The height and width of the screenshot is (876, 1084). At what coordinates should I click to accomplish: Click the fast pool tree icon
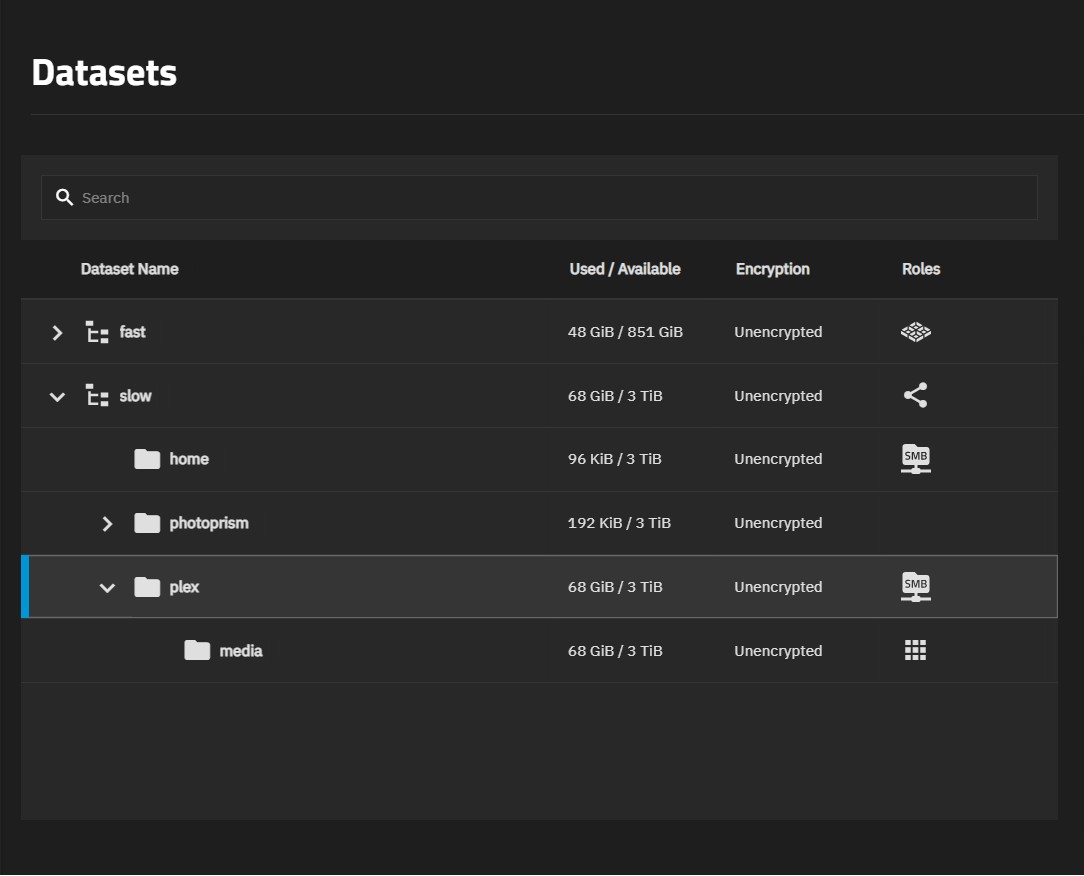tap(97, 332)
